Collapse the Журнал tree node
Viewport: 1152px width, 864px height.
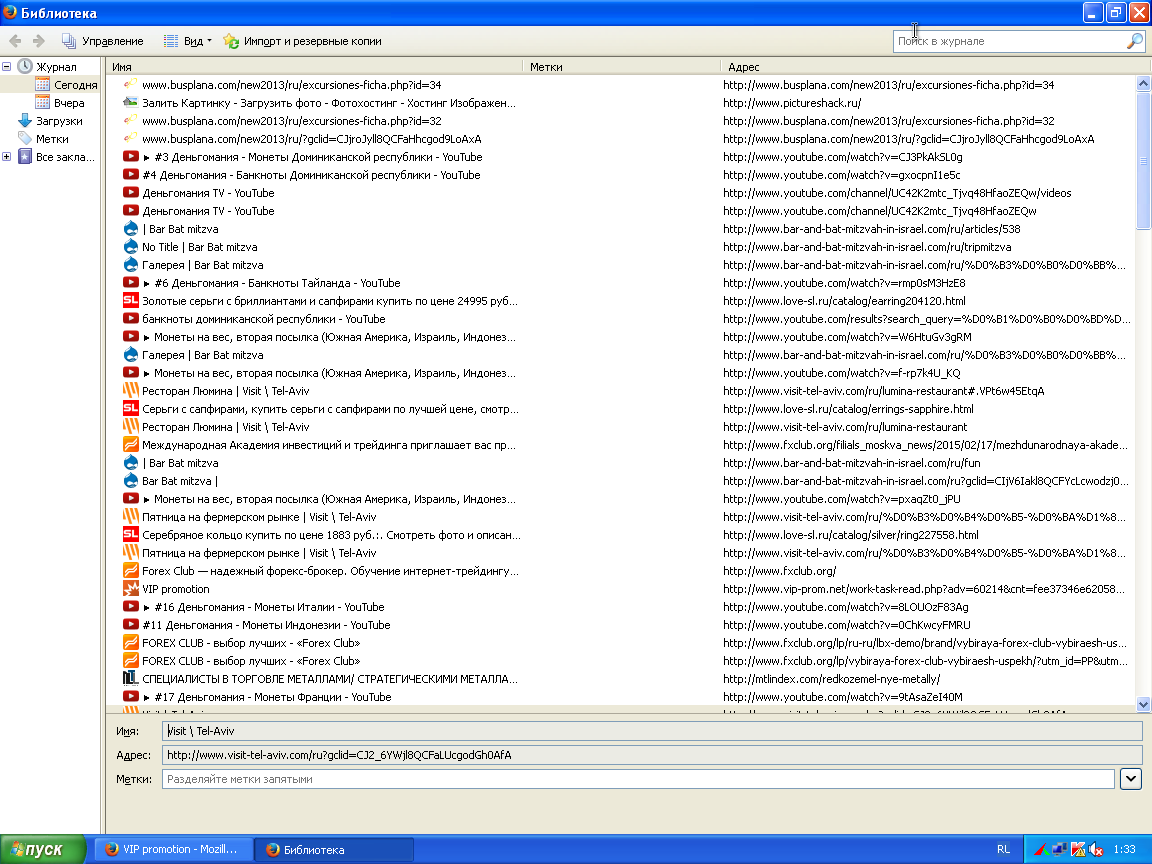coord(7,67)
